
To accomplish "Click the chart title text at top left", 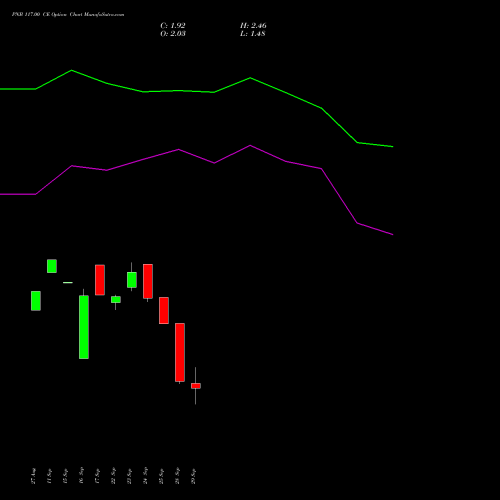I will tap(68, 14).
